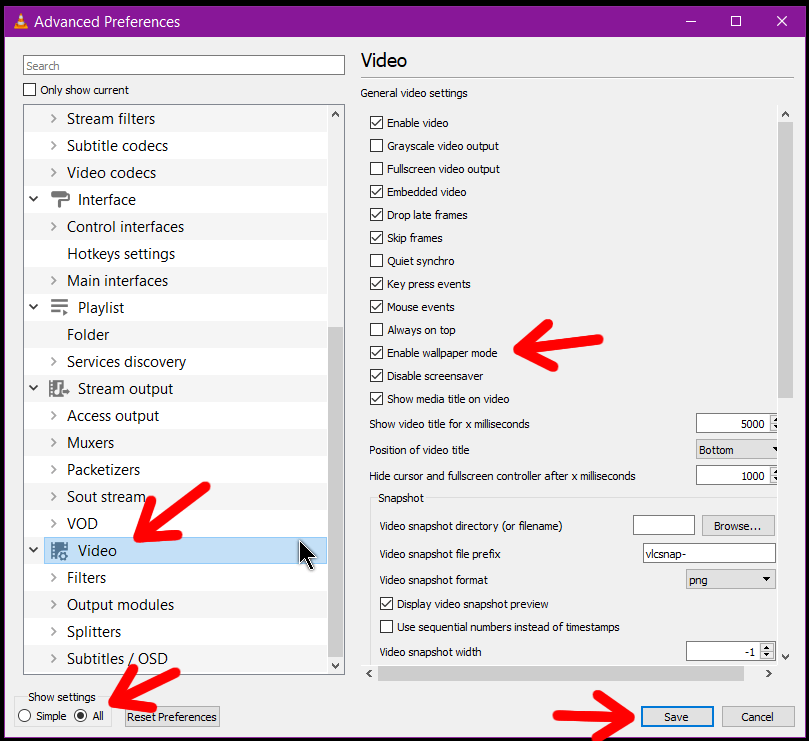The image size is (809, 741).
Task: Click Browse for snapshot directory
Action: 738,525
